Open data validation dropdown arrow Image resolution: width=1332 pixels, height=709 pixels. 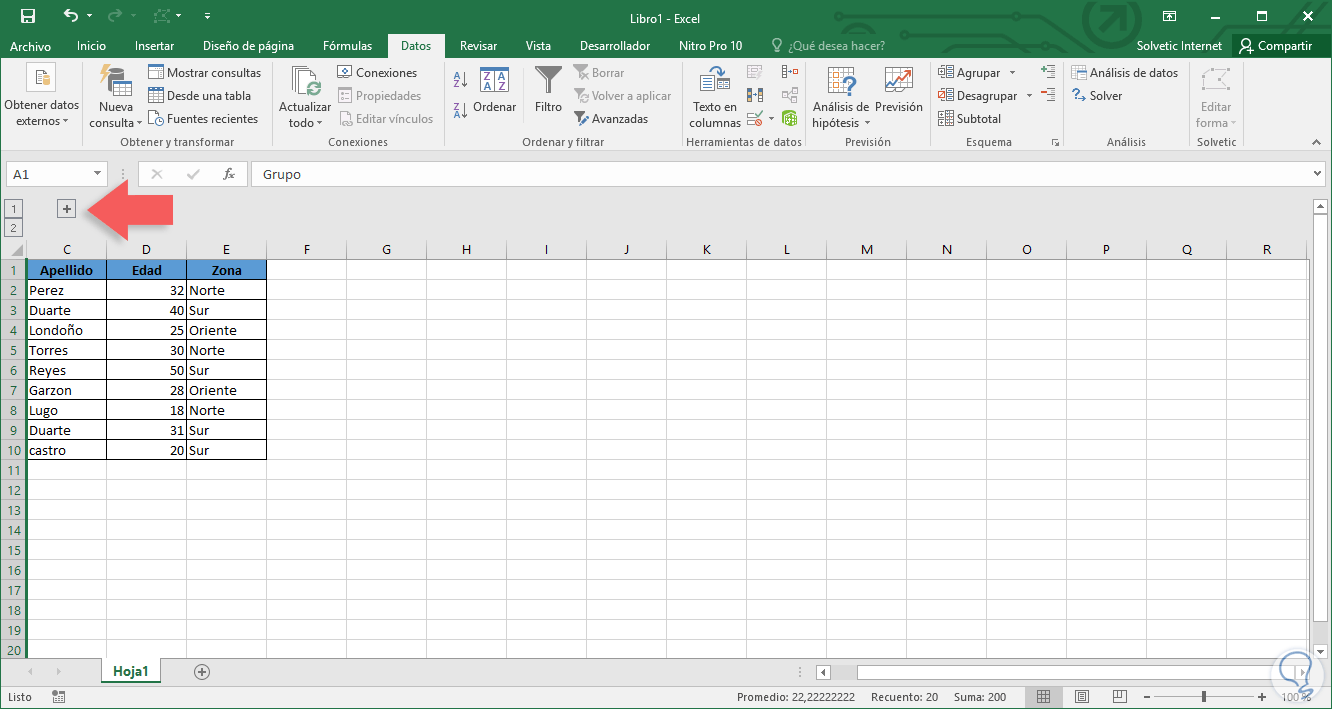771,119
